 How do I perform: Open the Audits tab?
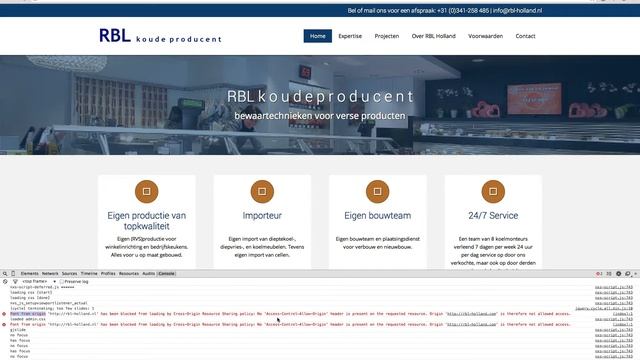click(x=149, y=274)
